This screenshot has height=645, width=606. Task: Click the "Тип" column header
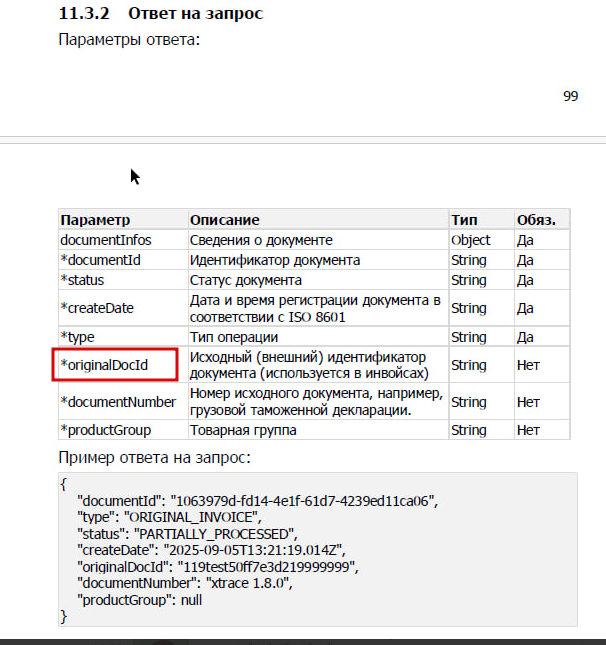pos(464,220)
